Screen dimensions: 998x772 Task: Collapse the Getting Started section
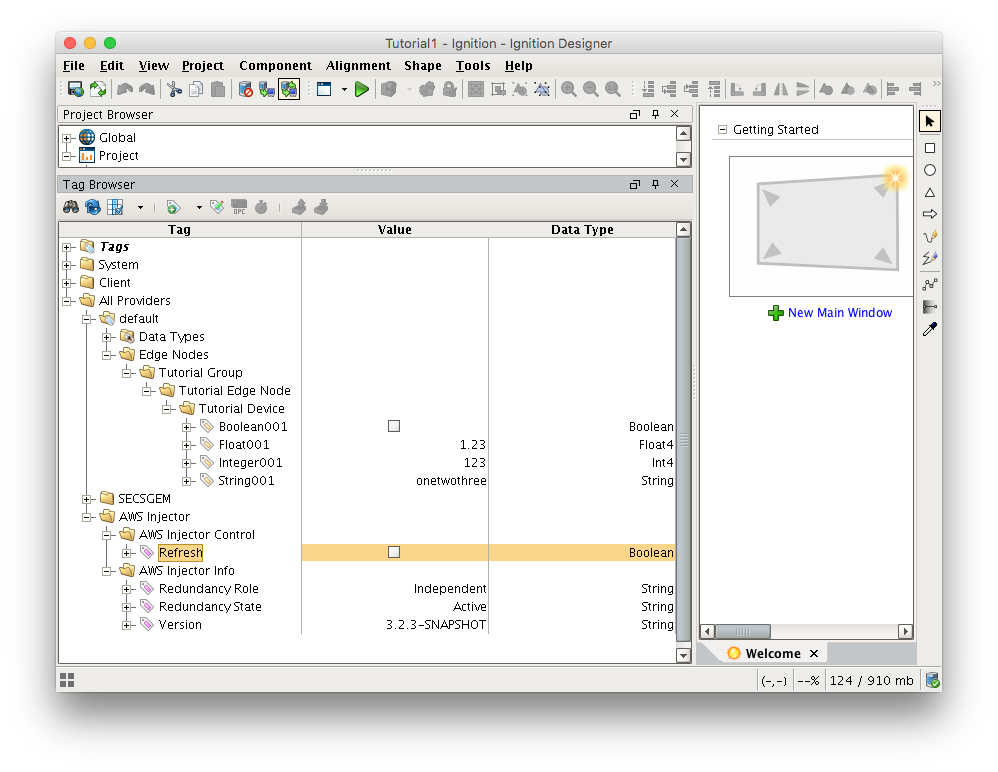pyautogui.click(x=721, y=130)
